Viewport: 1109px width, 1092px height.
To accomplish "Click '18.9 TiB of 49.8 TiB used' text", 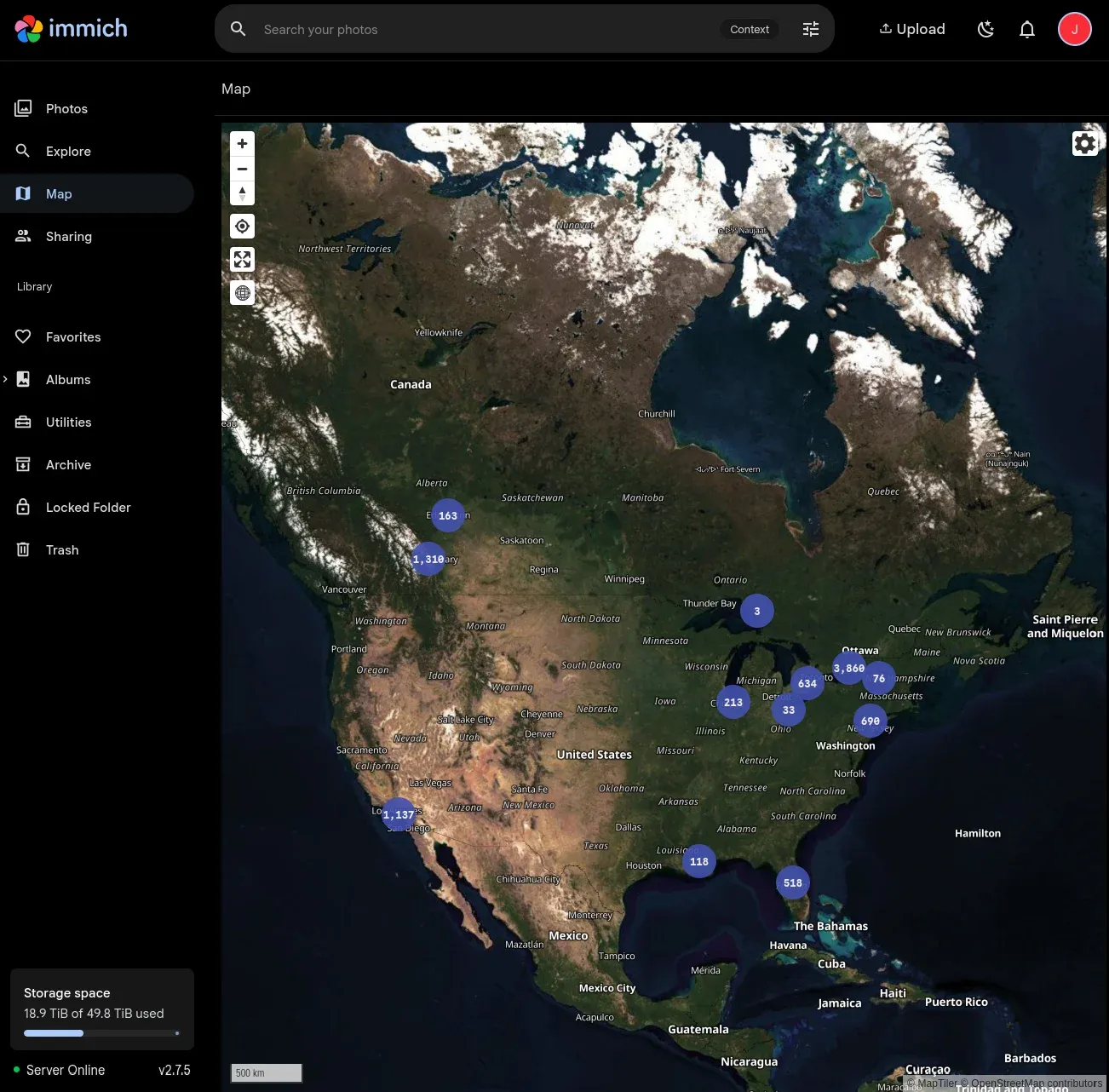I will tap(94, 1014).
